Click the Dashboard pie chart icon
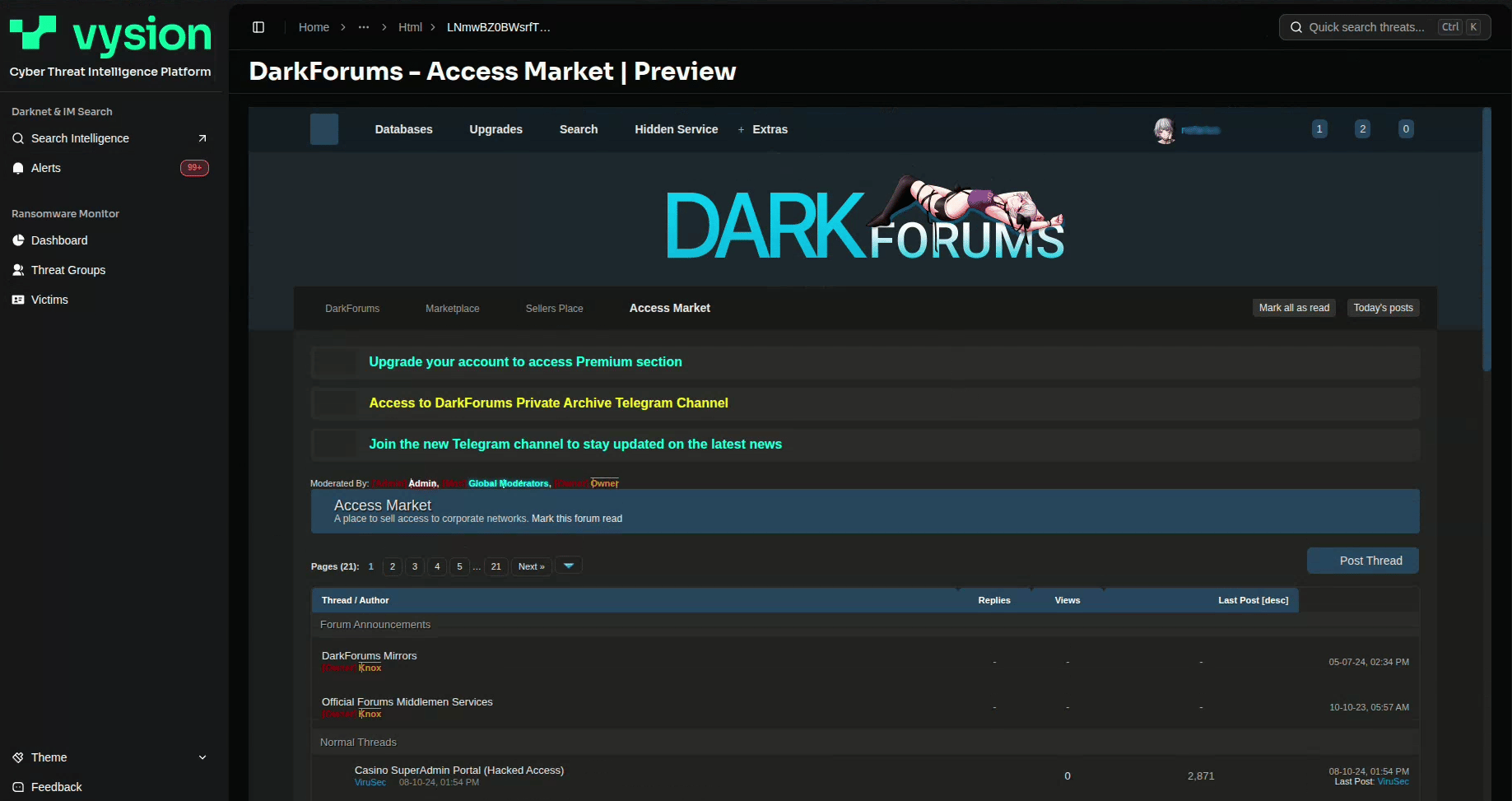 [x=18, y=240]
